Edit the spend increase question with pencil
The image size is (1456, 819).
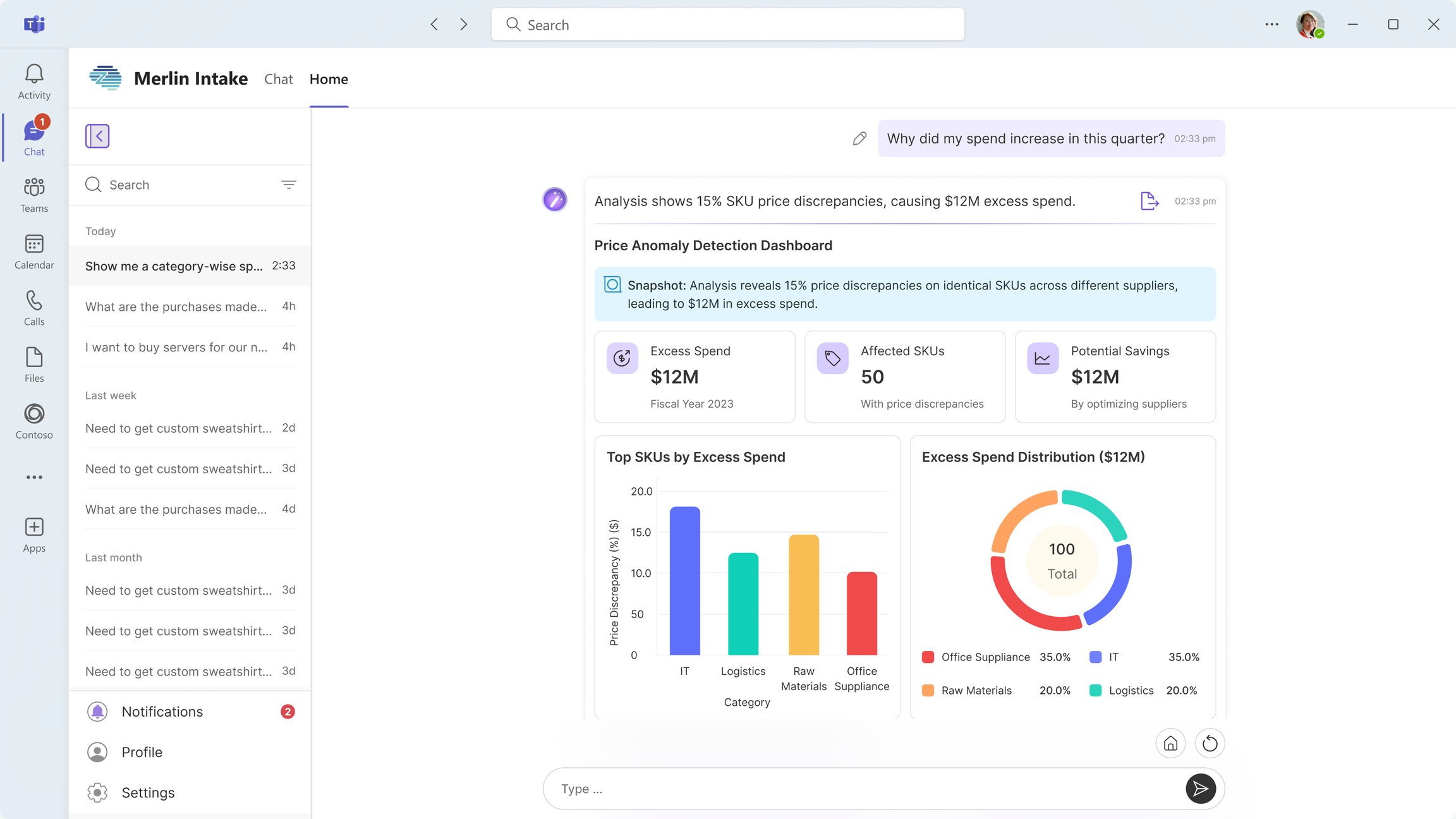pos(859,138)
